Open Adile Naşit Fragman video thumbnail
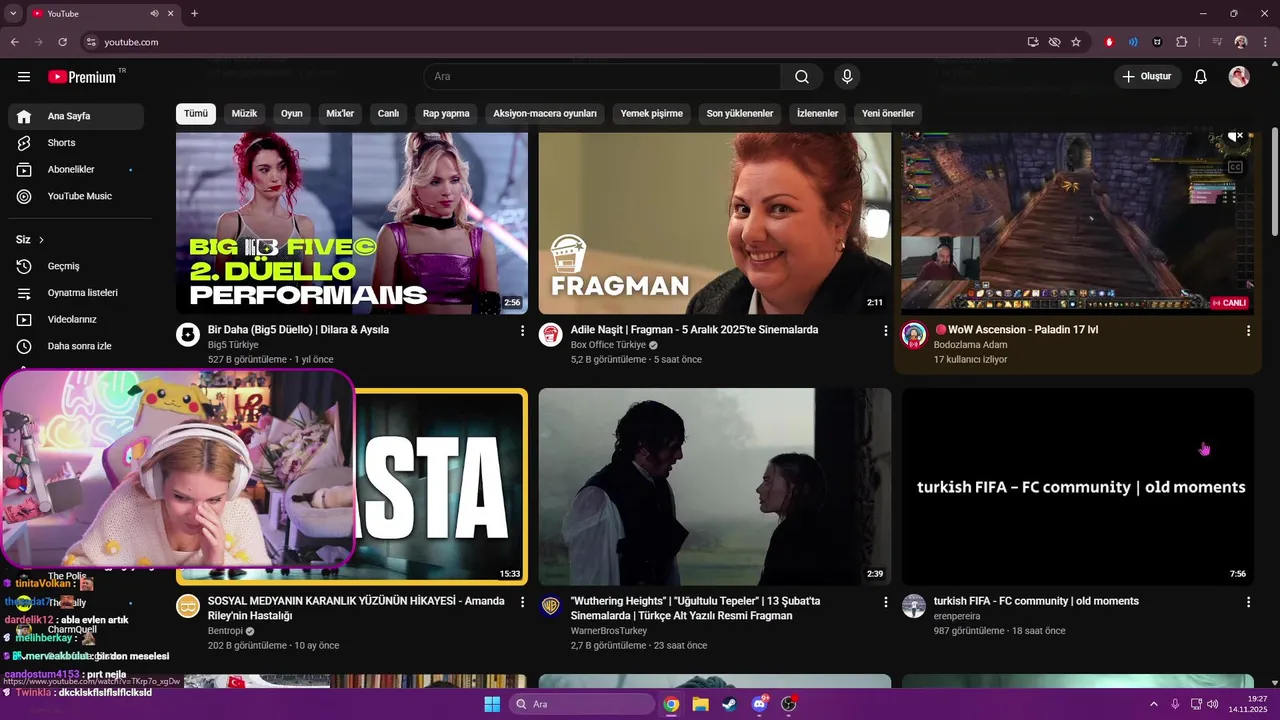The height and width of the screenshot is (720, 1280). pyautogui.click(x=715, y=223)
